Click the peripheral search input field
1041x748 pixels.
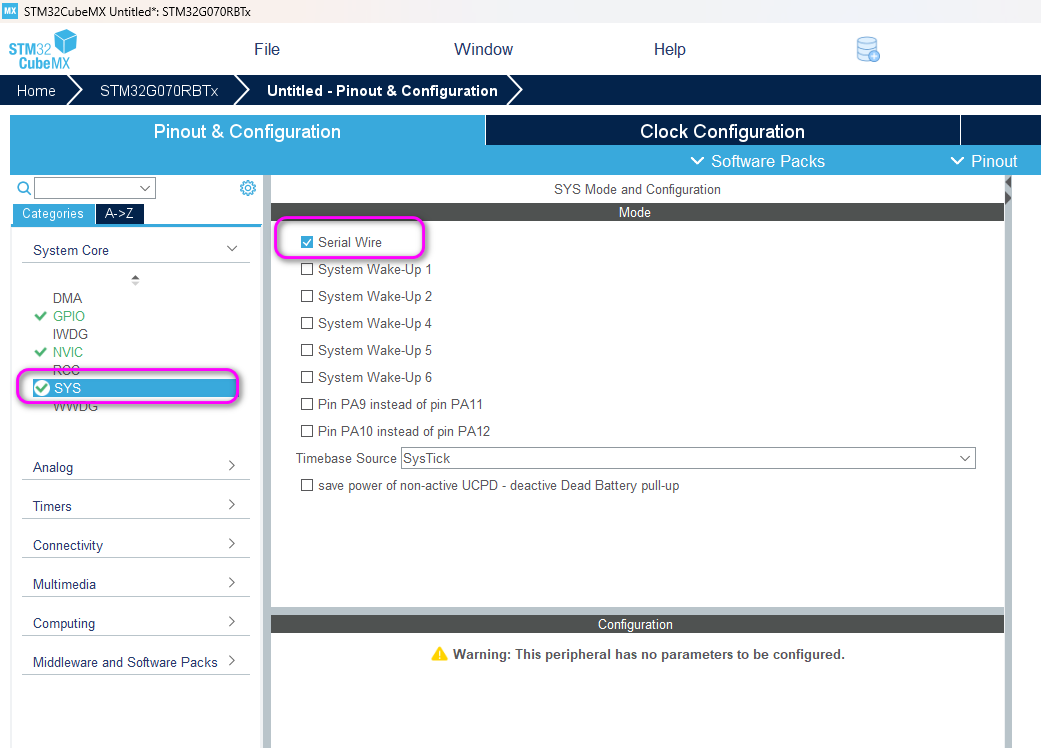[x=95, y=188]
